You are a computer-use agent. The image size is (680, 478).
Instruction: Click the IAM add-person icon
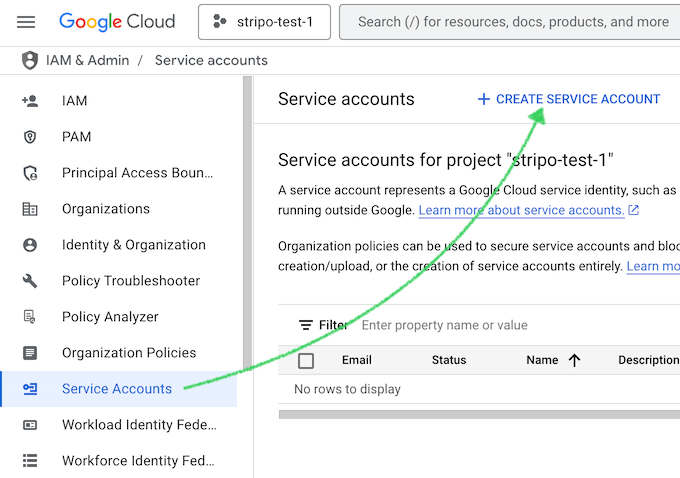point(30,101)
